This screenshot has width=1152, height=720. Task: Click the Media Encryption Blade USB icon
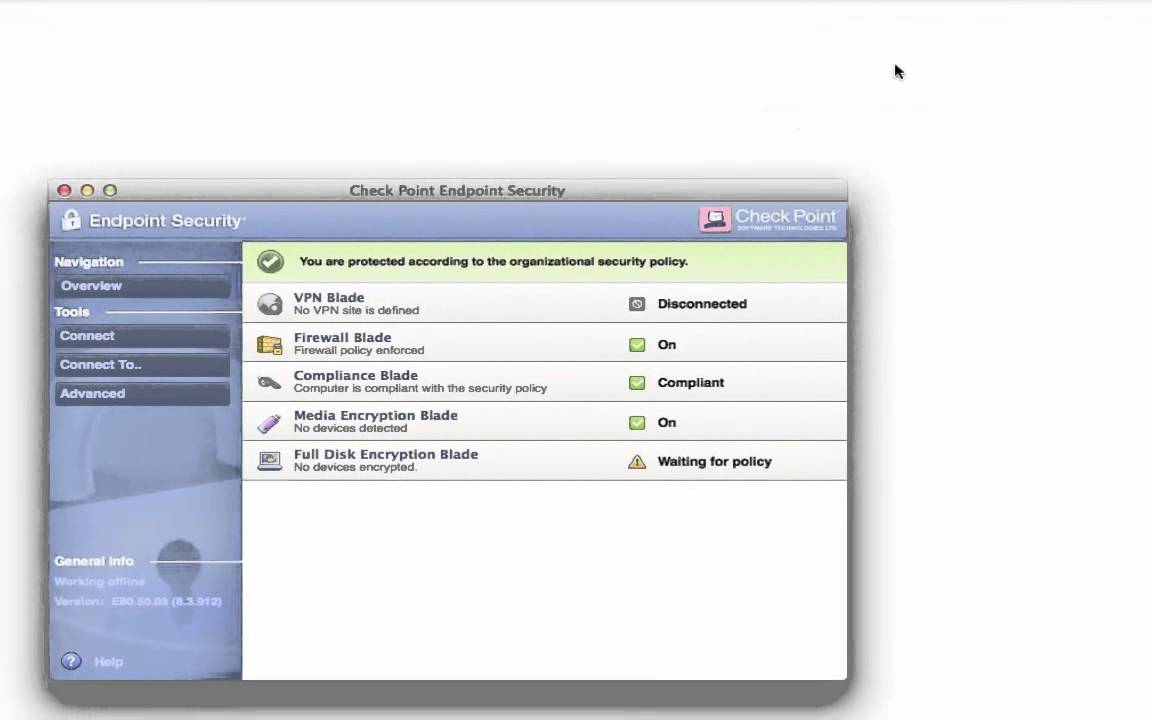[270, 422]
